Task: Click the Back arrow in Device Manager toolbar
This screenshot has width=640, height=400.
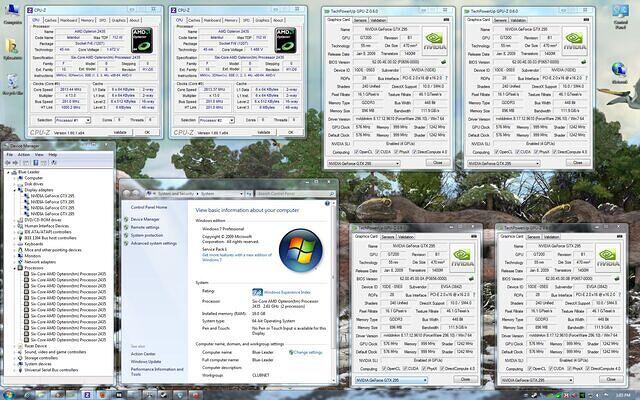Action: coord(10,163)
